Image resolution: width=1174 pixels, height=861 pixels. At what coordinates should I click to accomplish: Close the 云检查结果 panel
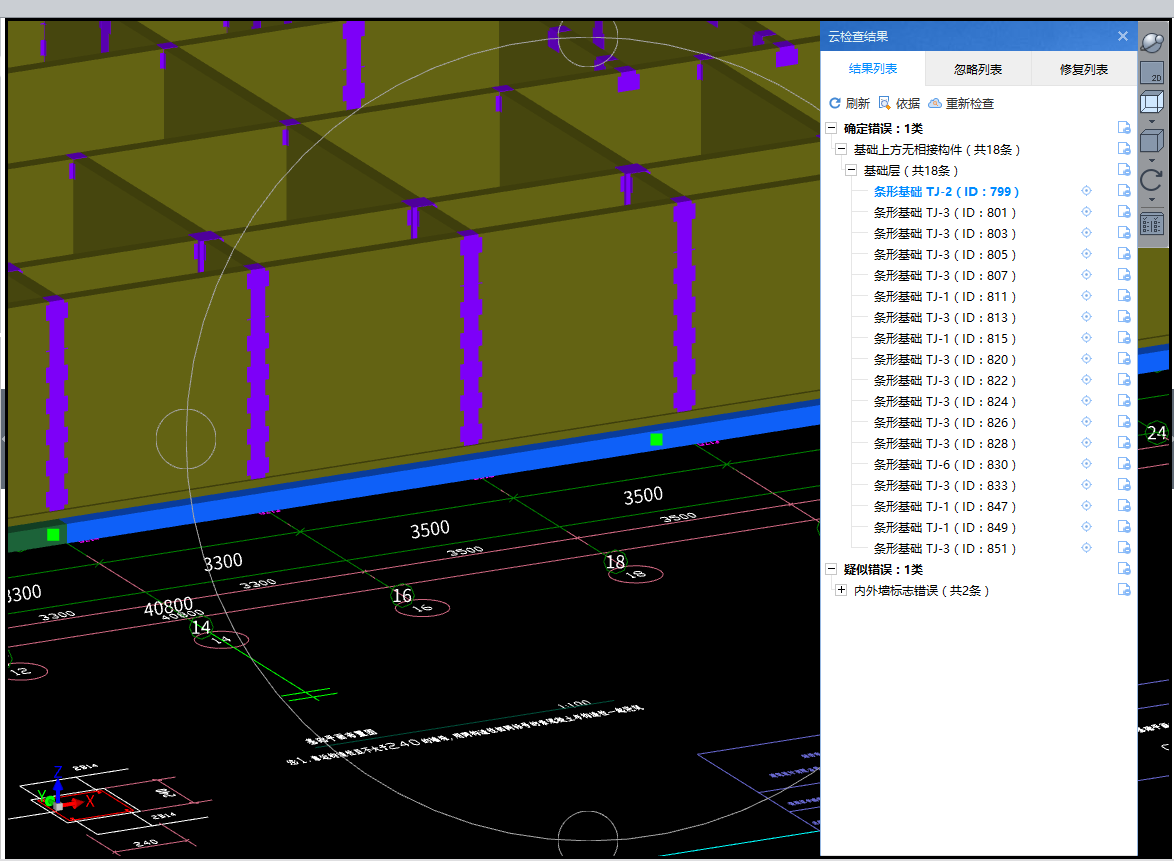click(x=1123, y=36)
